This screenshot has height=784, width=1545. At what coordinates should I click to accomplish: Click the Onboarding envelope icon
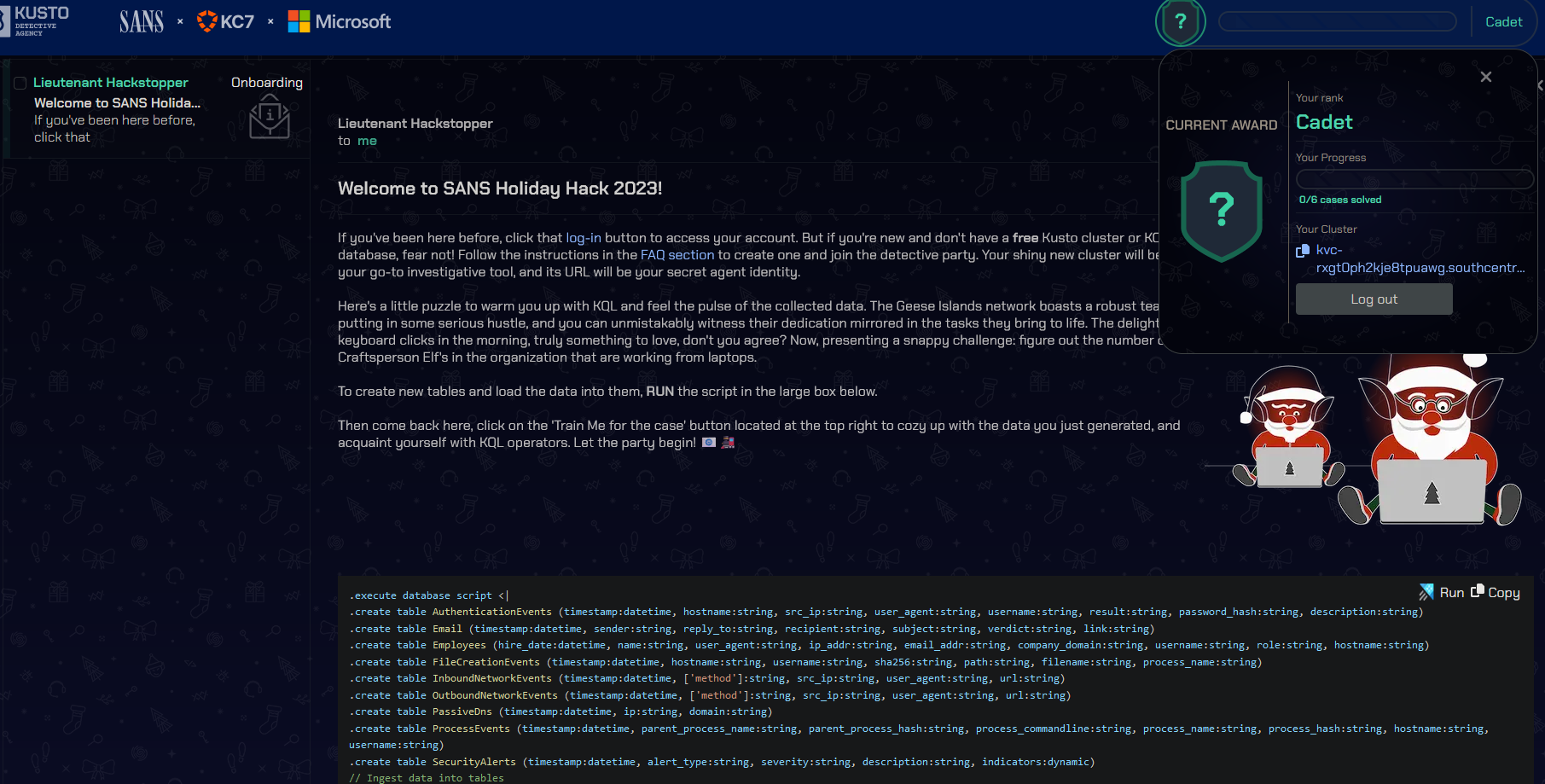270,118
